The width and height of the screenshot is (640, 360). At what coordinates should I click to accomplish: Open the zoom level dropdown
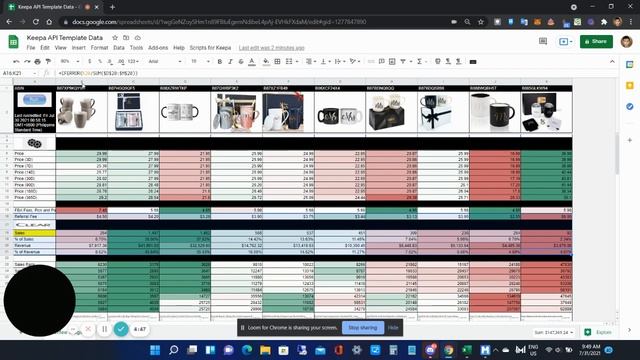(70, 62)
